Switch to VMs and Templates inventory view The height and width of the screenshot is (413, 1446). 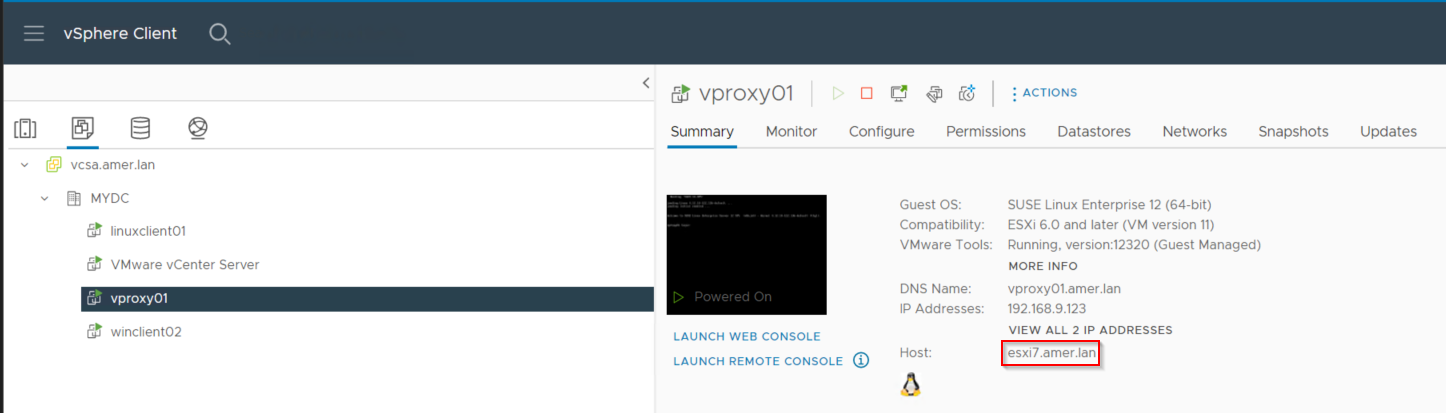coord(83,128)
